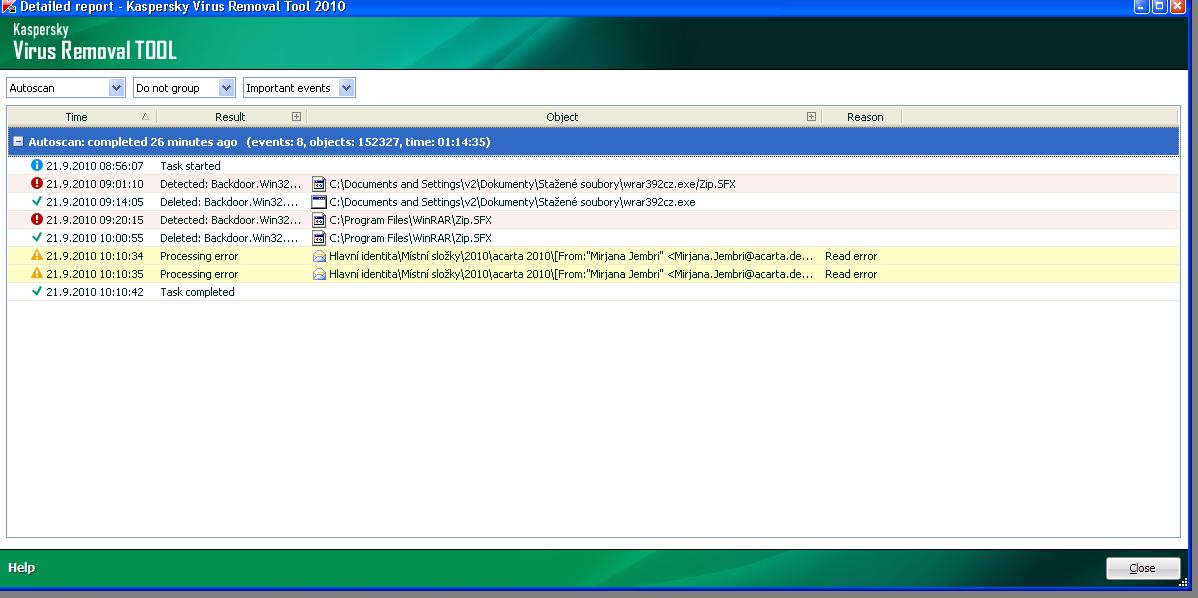The width and height of the screenshot is (1198, 598).
Task: Click the window file icon for wrar392cz.exe
Action: pyautogui.click(x=319, y=202)
